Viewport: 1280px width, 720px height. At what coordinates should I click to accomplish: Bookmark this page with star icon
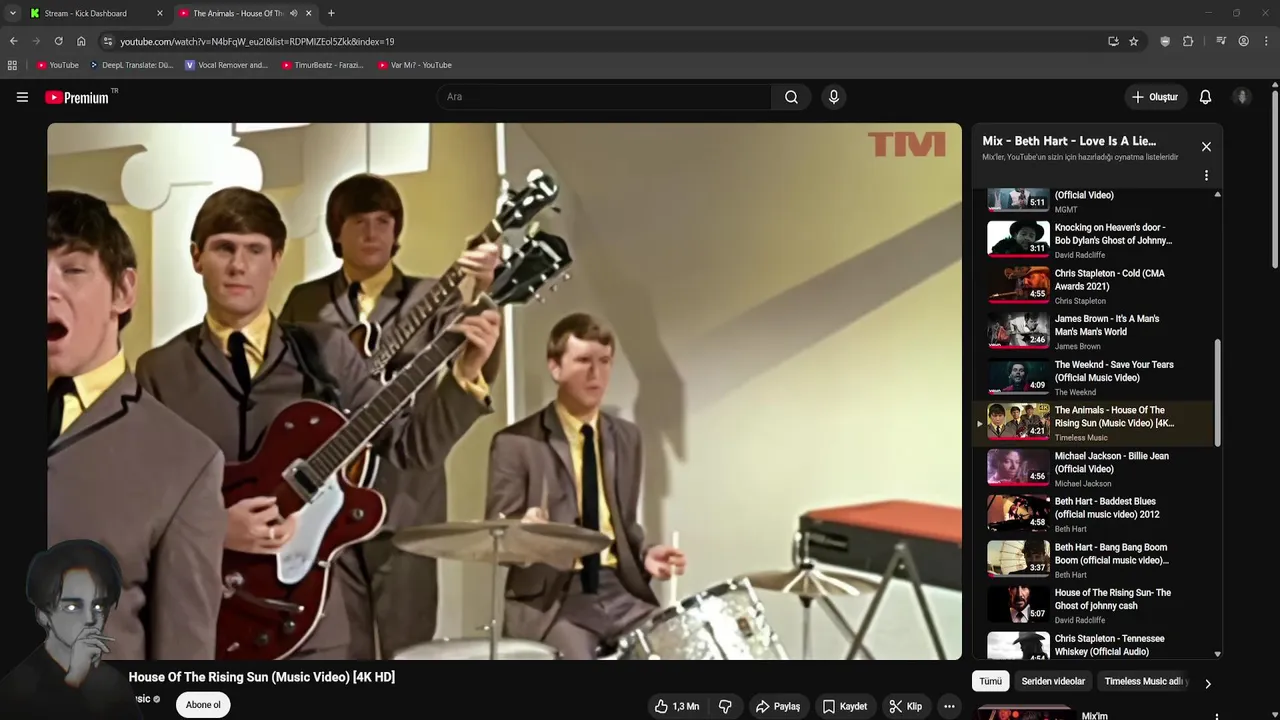pos(1133,41)
